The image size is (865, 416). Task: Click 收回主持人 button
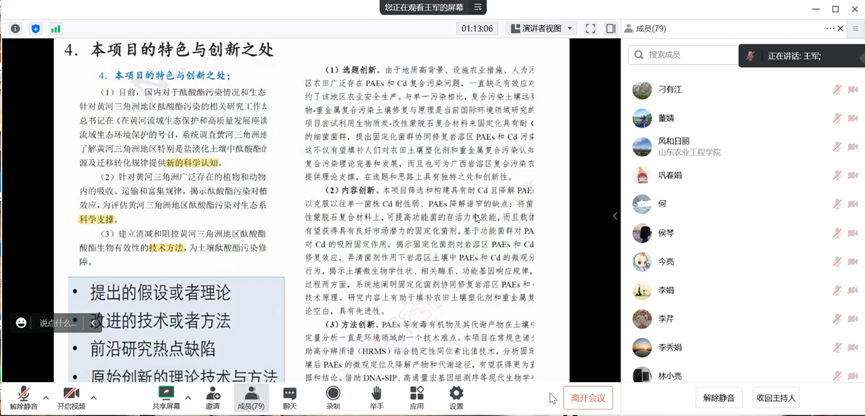pyautogui.click(x=775, y=398)
